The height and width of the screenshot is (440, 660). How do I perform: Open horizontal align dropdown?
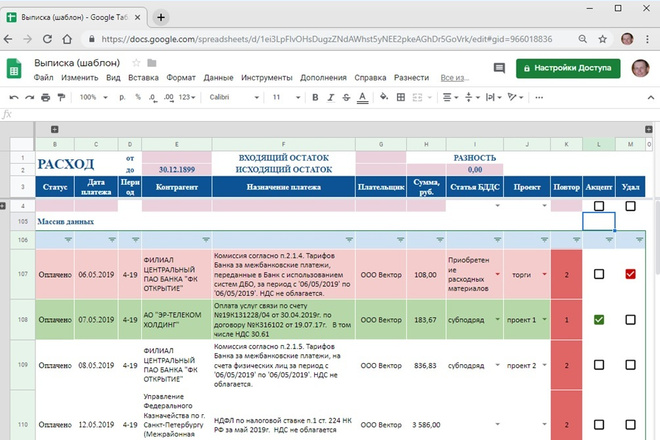coord(450,97)
